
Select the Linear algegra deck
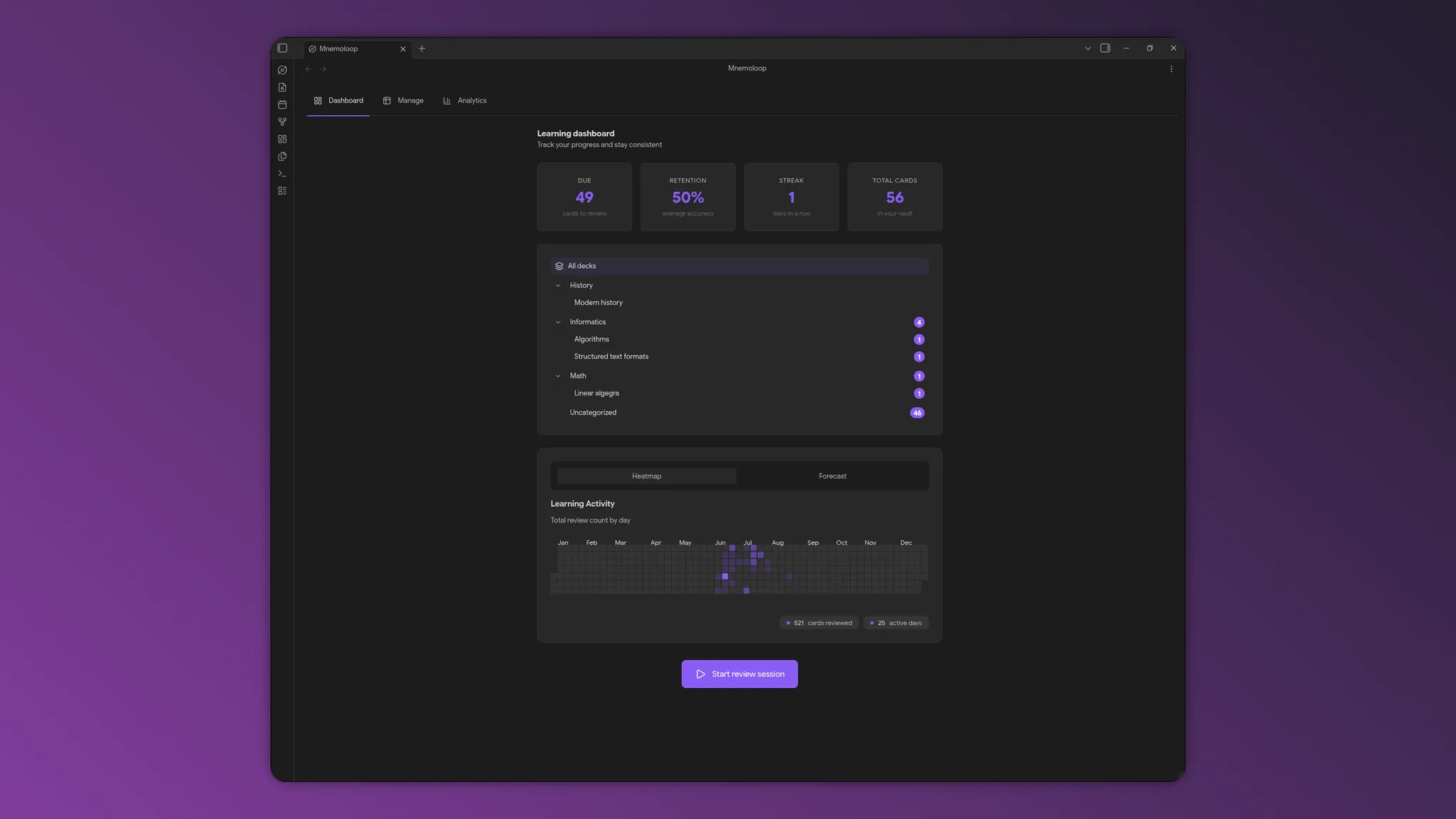(596, 393)
